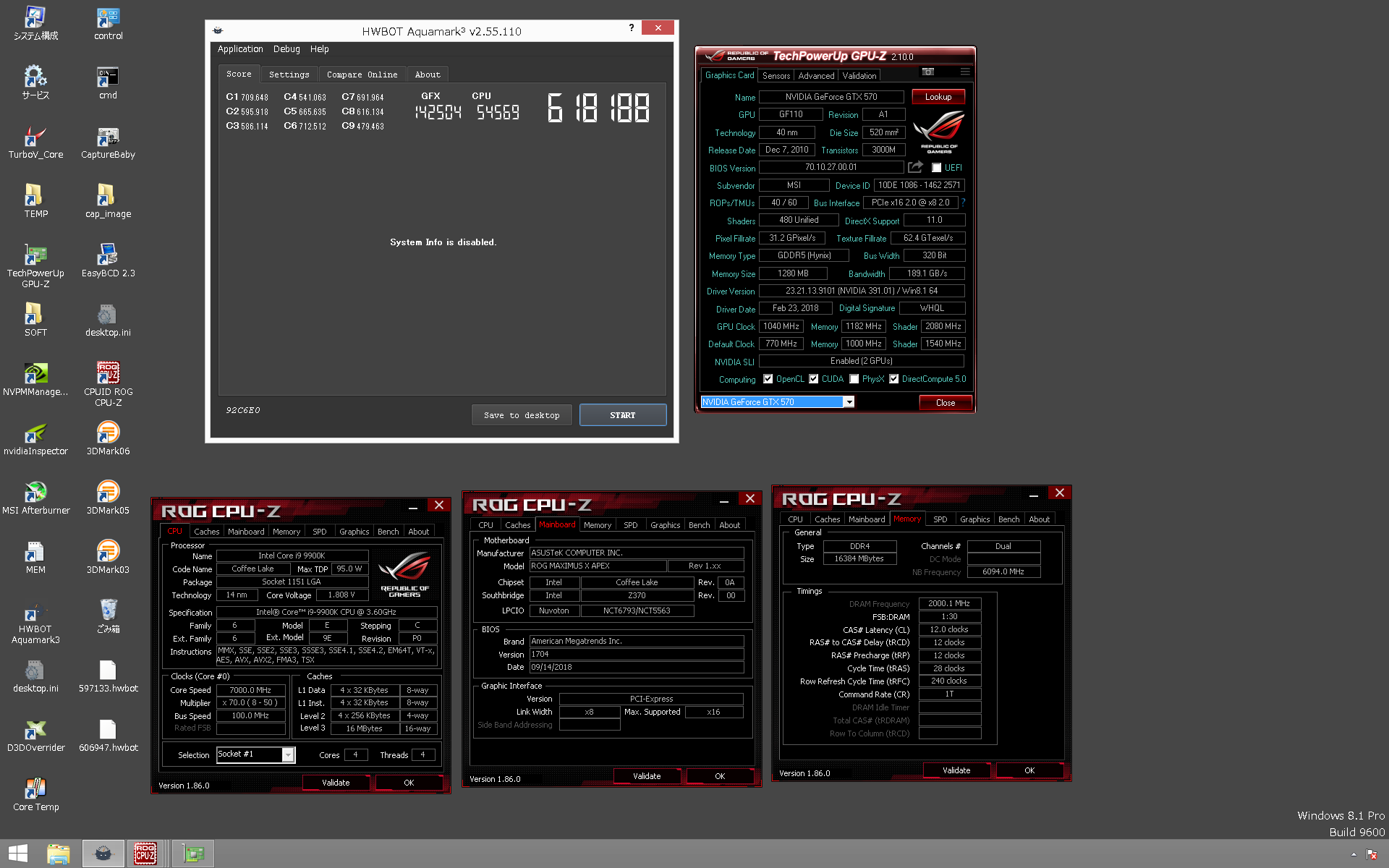
Task: Open the 606947.hwbot file icon
Action: coord(108,735)
